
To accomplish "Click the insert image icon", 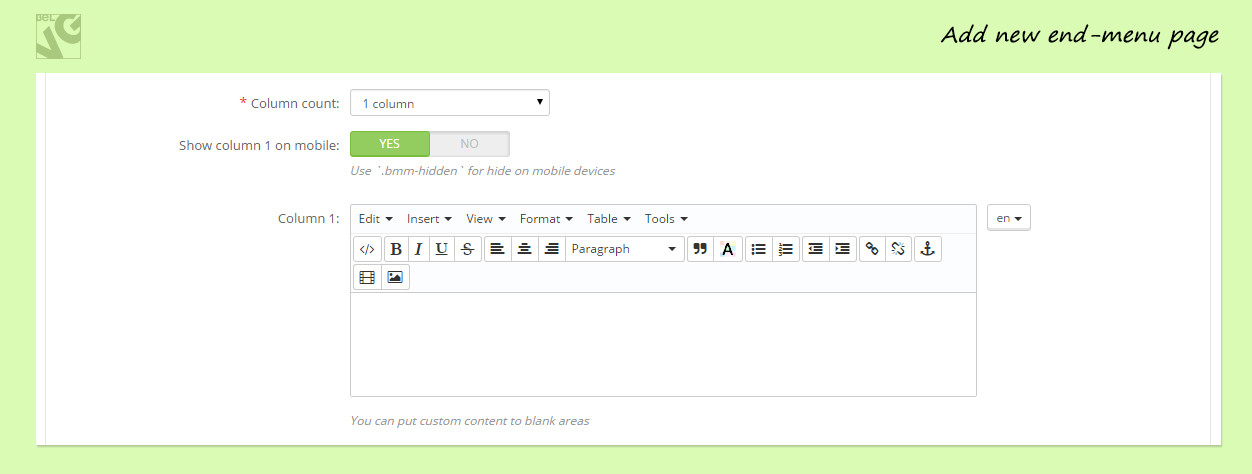I will tap(395, 277).
